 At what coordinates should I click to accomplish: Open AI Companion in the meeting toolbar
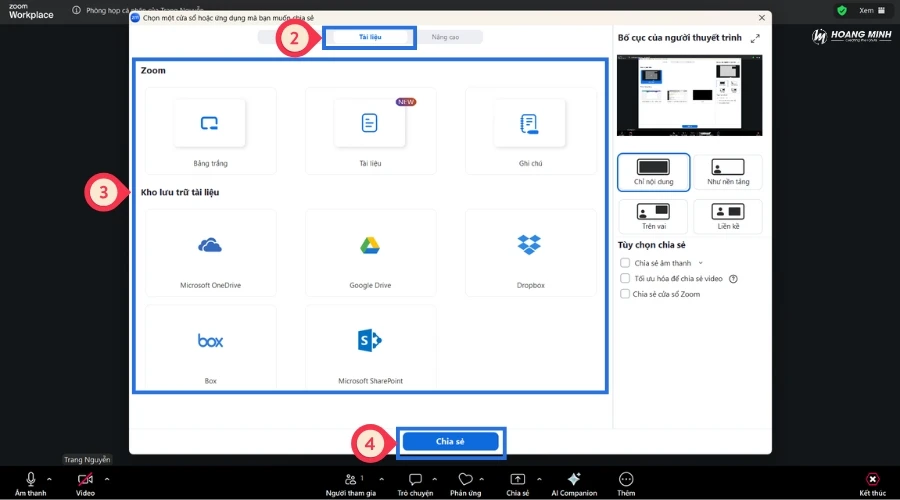coord(574,480)
